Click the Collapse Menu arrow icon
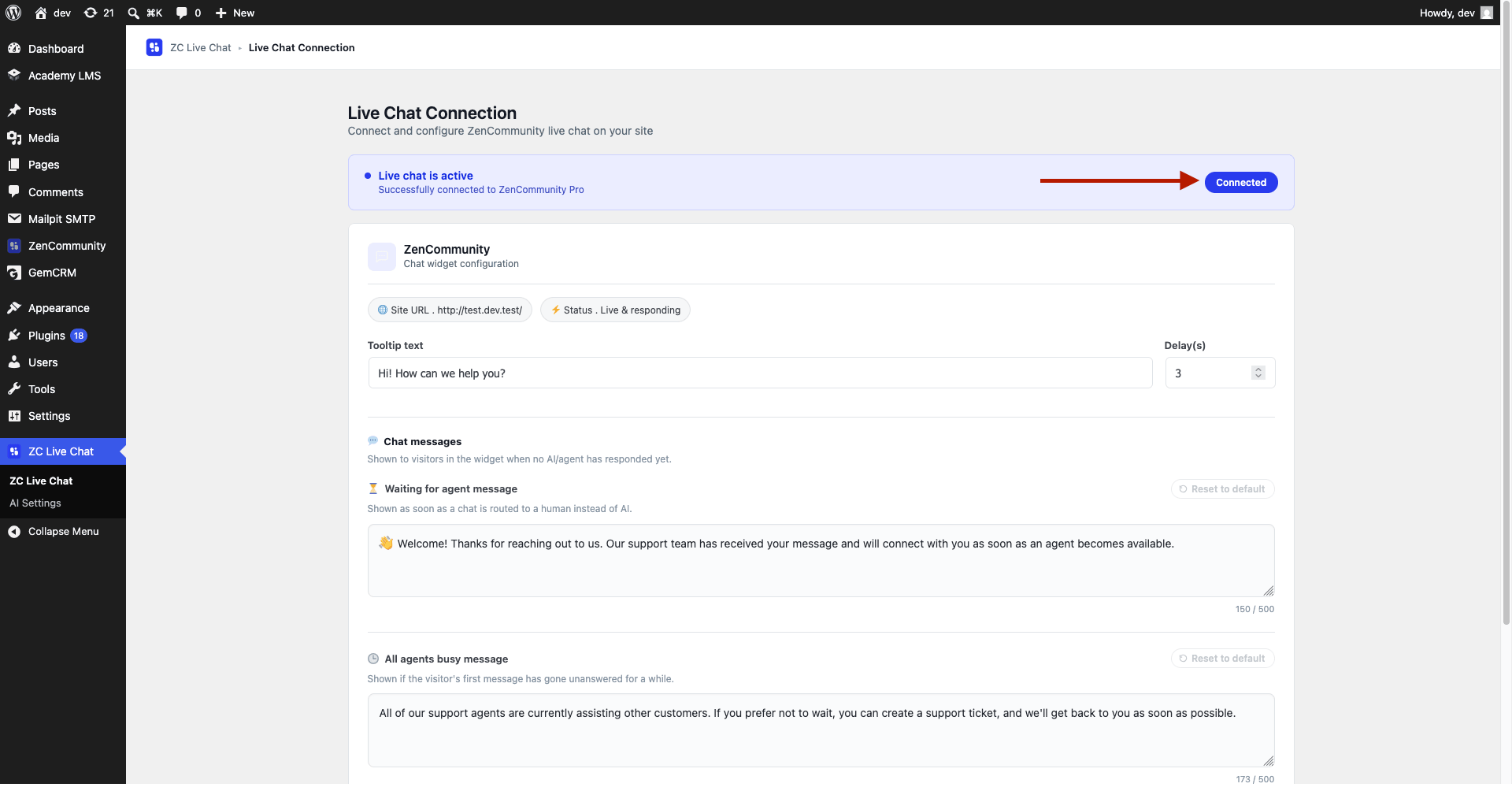Image resolution: width=1512 pixels, height=802 pixels. click(14, 532)
